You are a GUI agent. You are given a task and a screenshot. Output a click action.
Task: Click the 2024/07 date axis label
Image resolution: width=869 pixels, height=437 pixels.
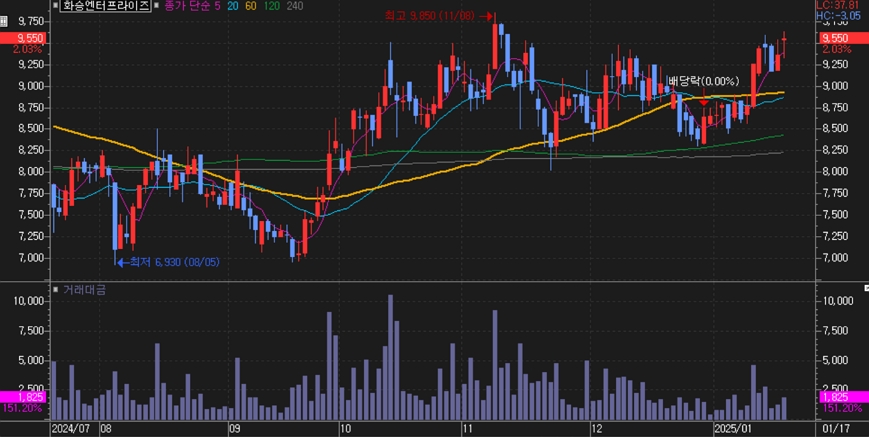click(x=70, y=428)
